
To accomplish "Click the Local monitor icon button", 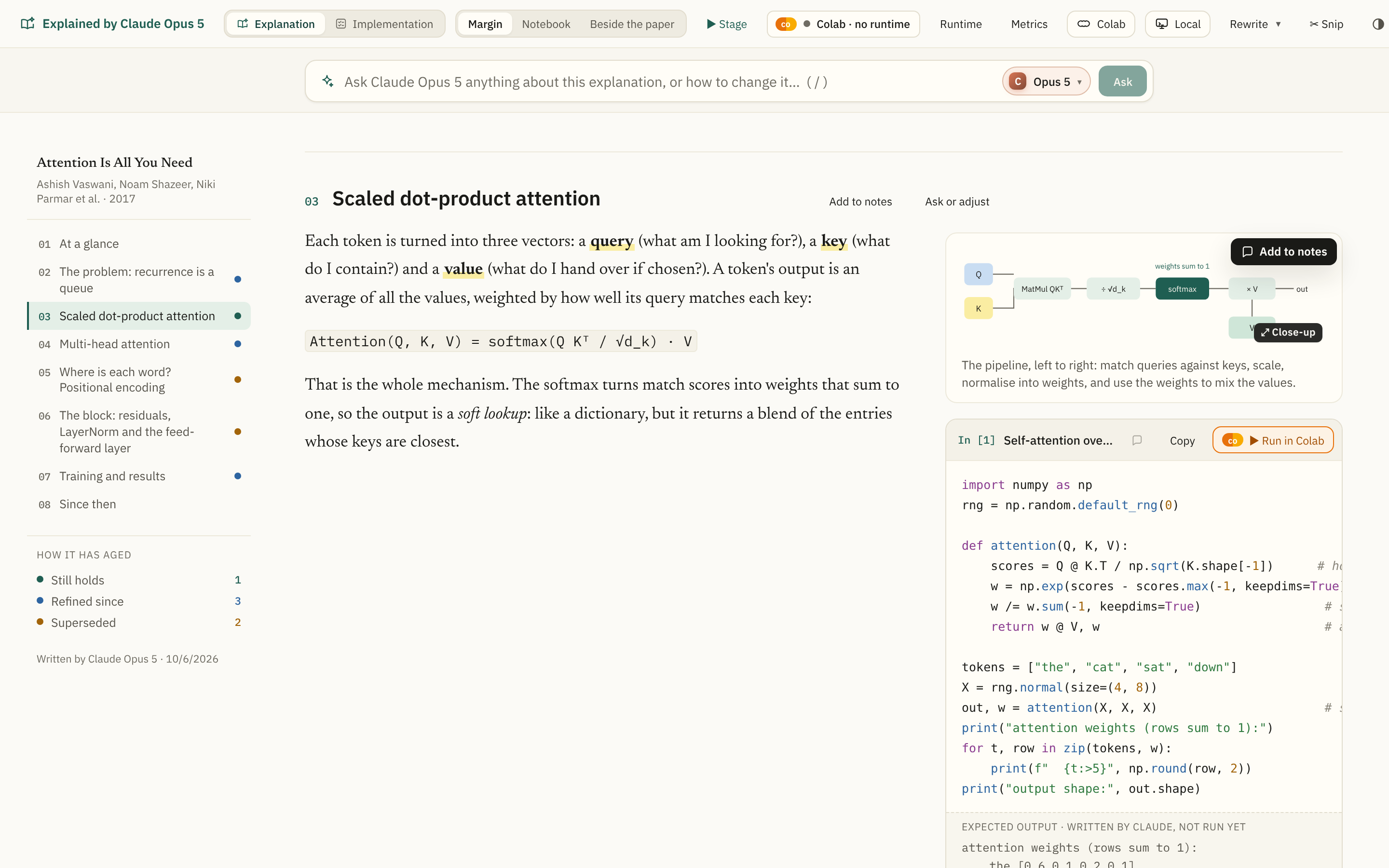I will pos(1177,24).
